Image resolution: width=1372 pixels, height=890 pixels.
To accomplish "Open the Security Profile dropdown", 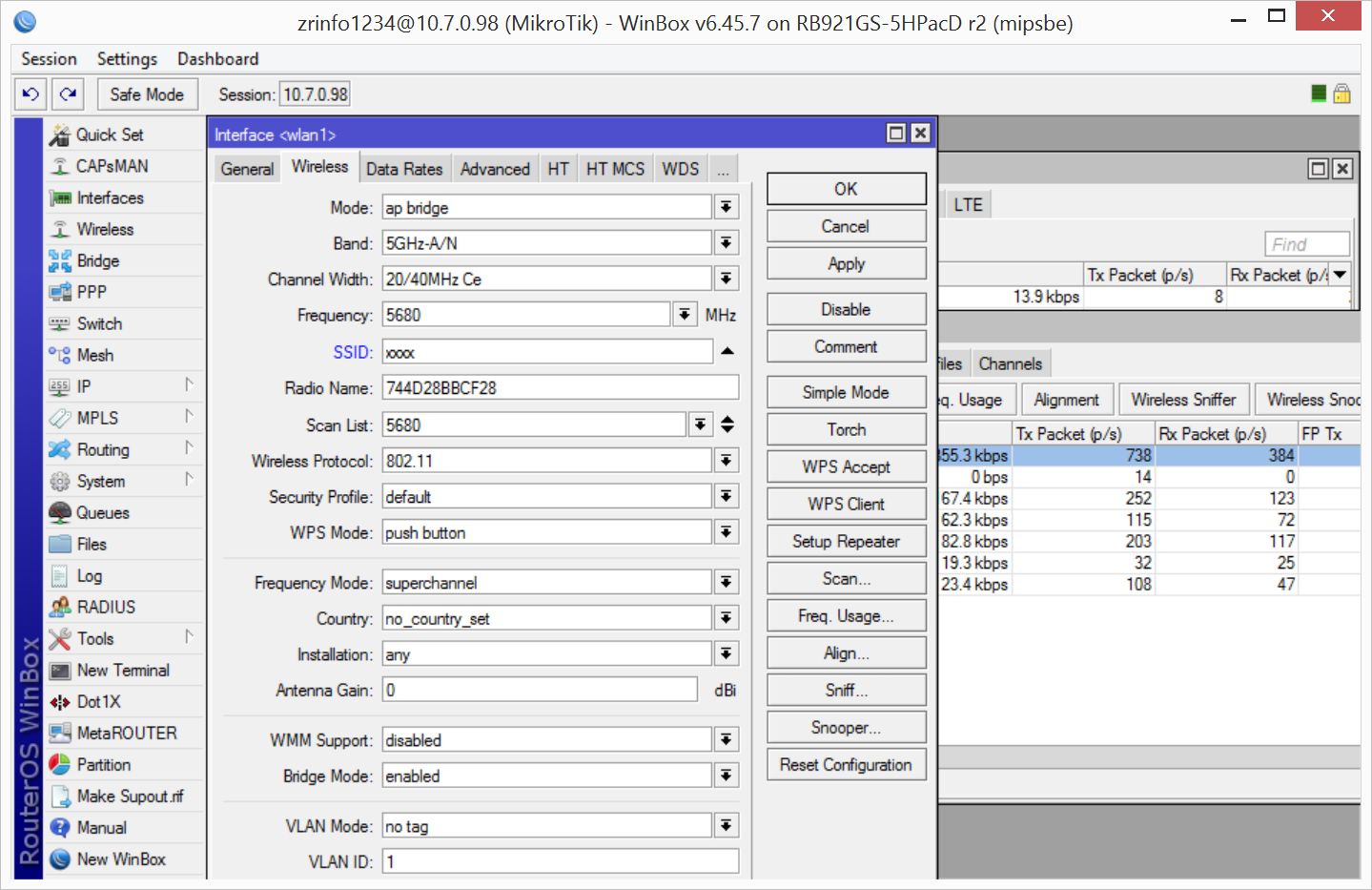I will [727, 496].
